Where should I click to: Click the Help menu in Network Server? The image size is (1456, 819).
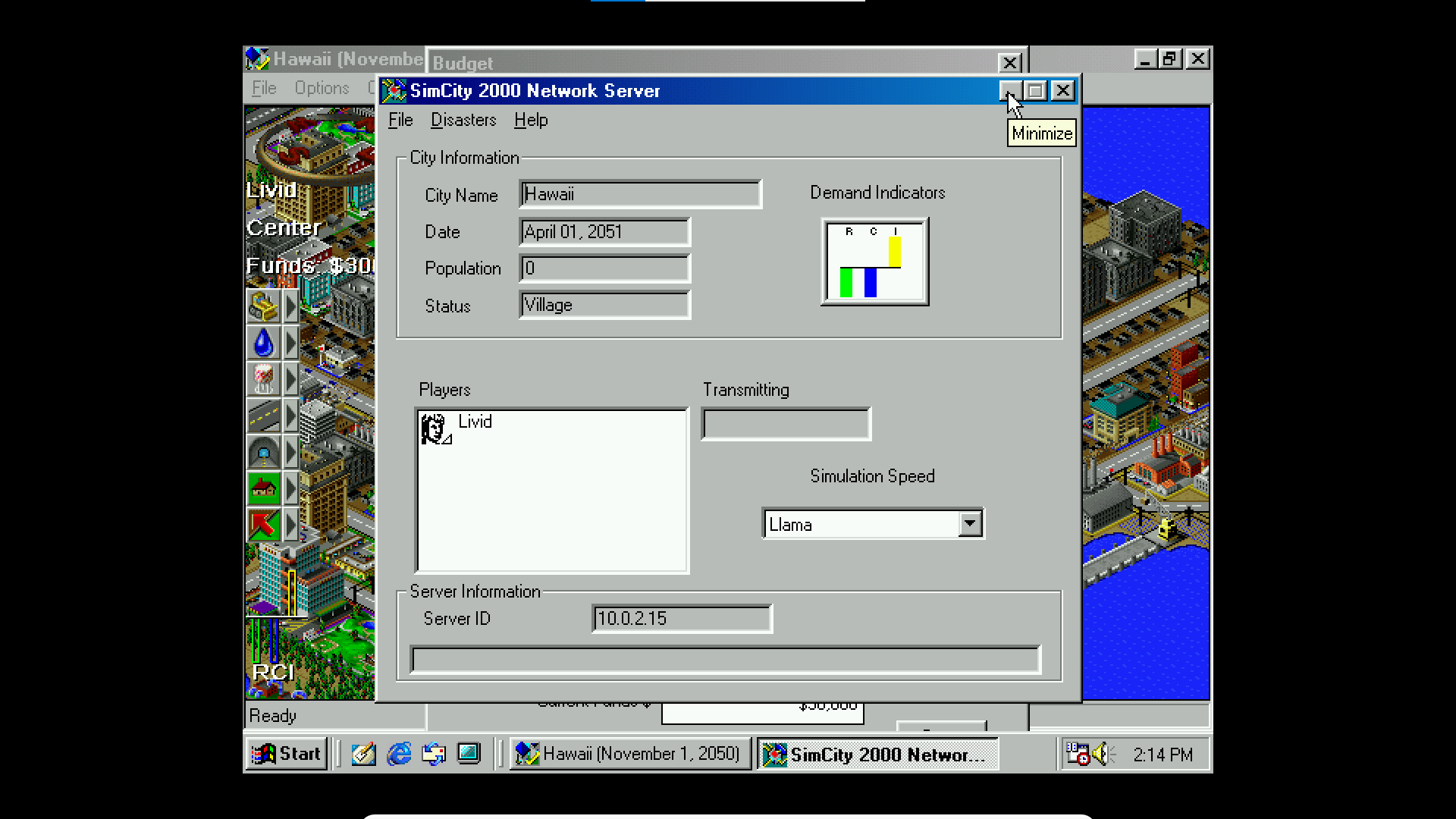click(529, 119)
